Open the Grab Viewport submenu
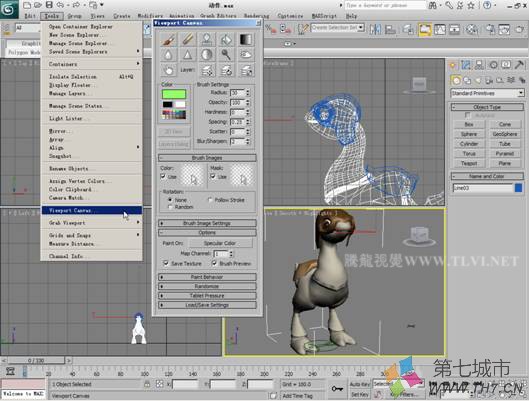529x401 pixels. click(91, 223)
